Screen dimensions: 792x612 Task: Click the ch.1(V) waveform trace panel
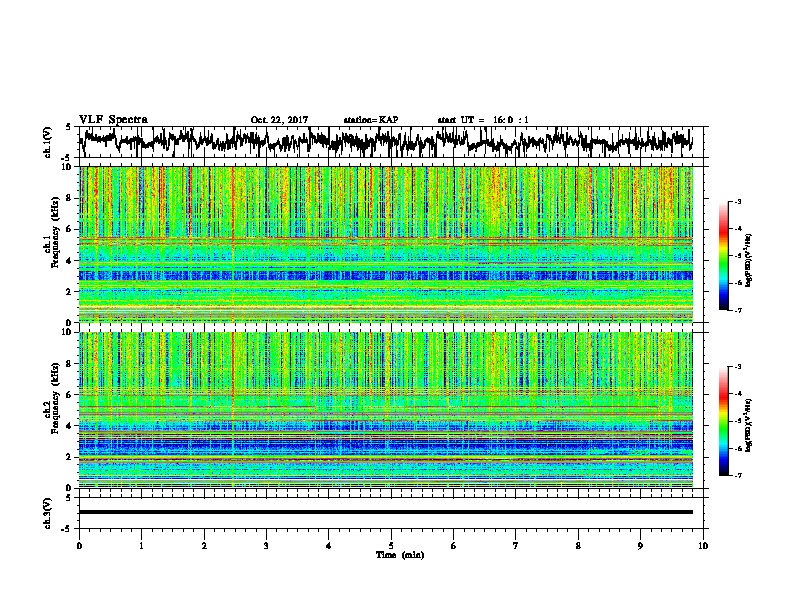pos(391,142)
